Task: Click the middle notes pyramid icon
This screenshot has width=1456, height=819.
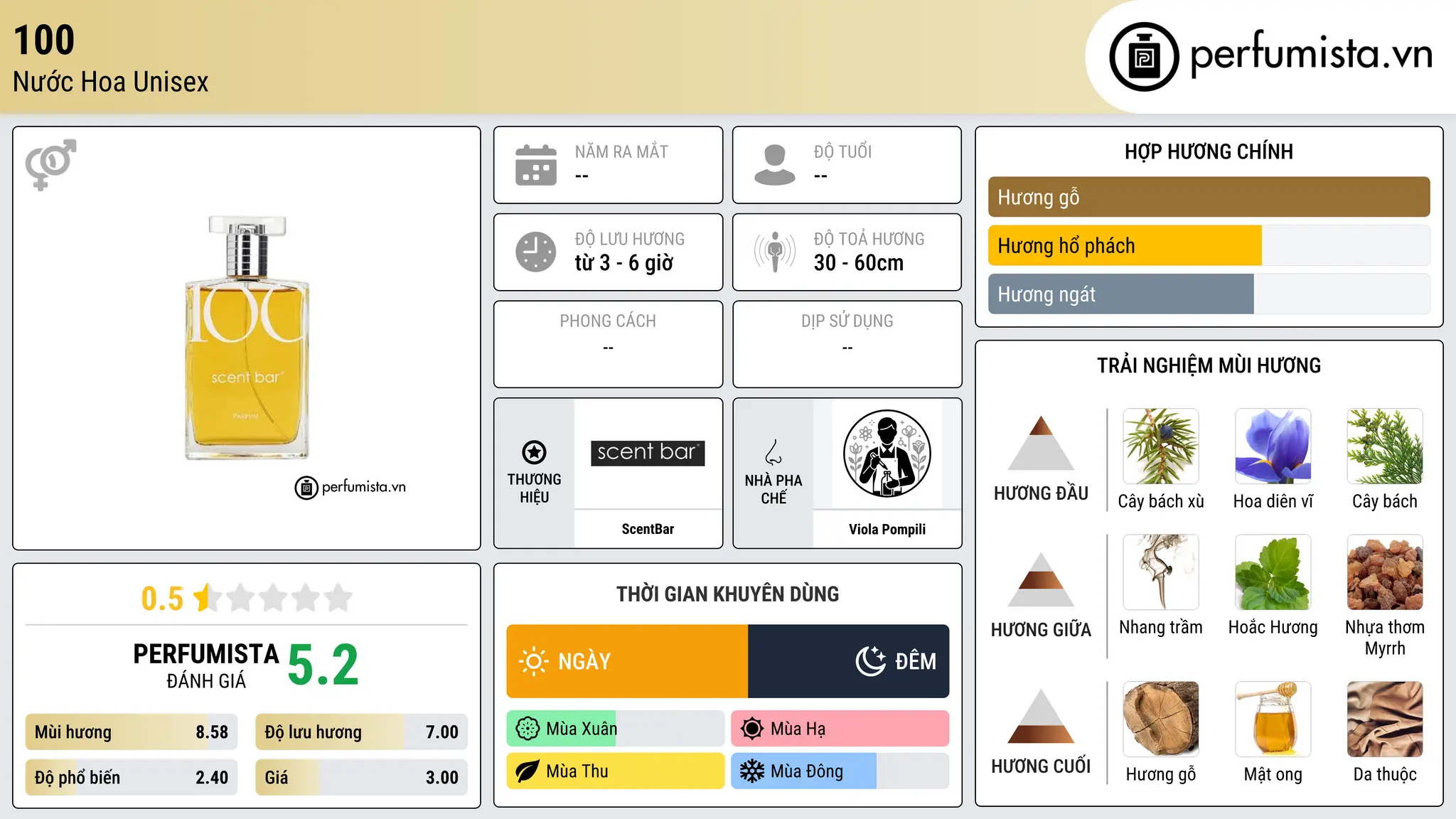Action: point(1041,579)
